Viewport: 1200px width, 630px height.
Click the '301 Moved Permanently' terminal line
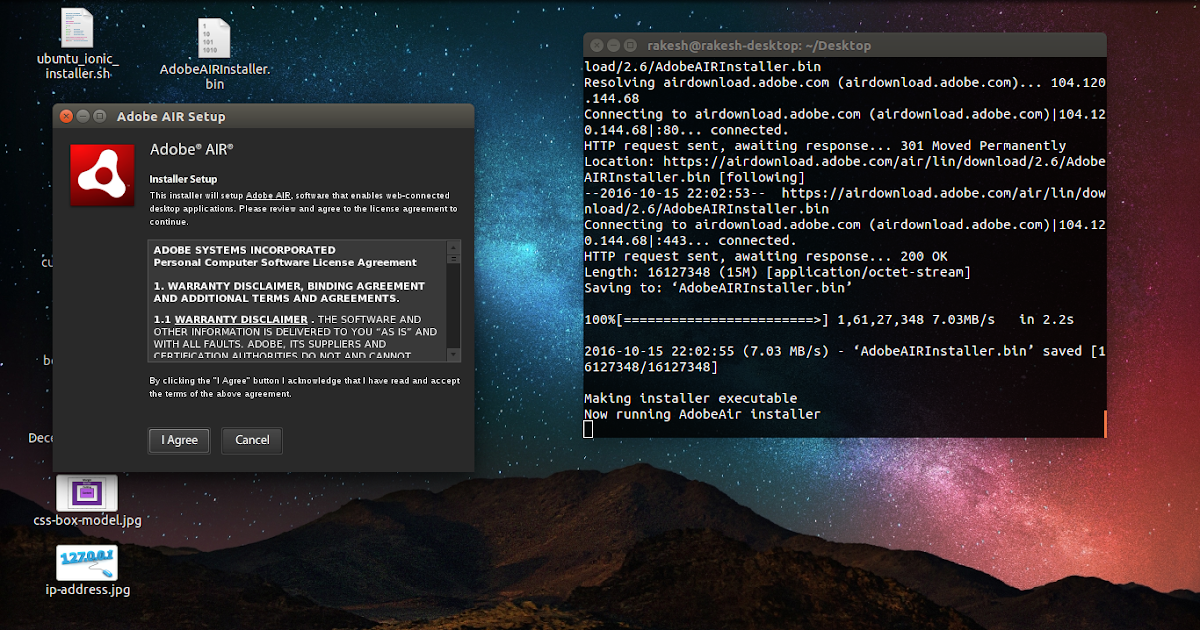[825, 145]
